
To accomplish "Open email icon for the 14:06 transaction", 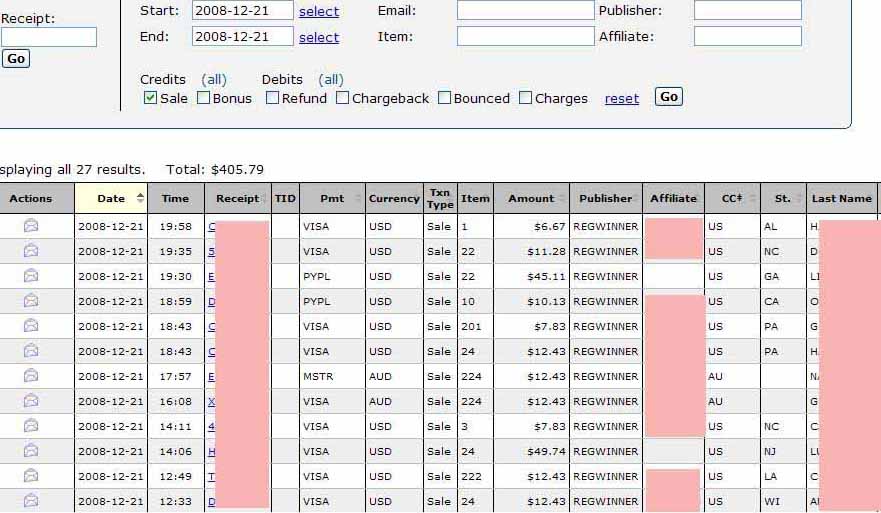I will point(31,451).
